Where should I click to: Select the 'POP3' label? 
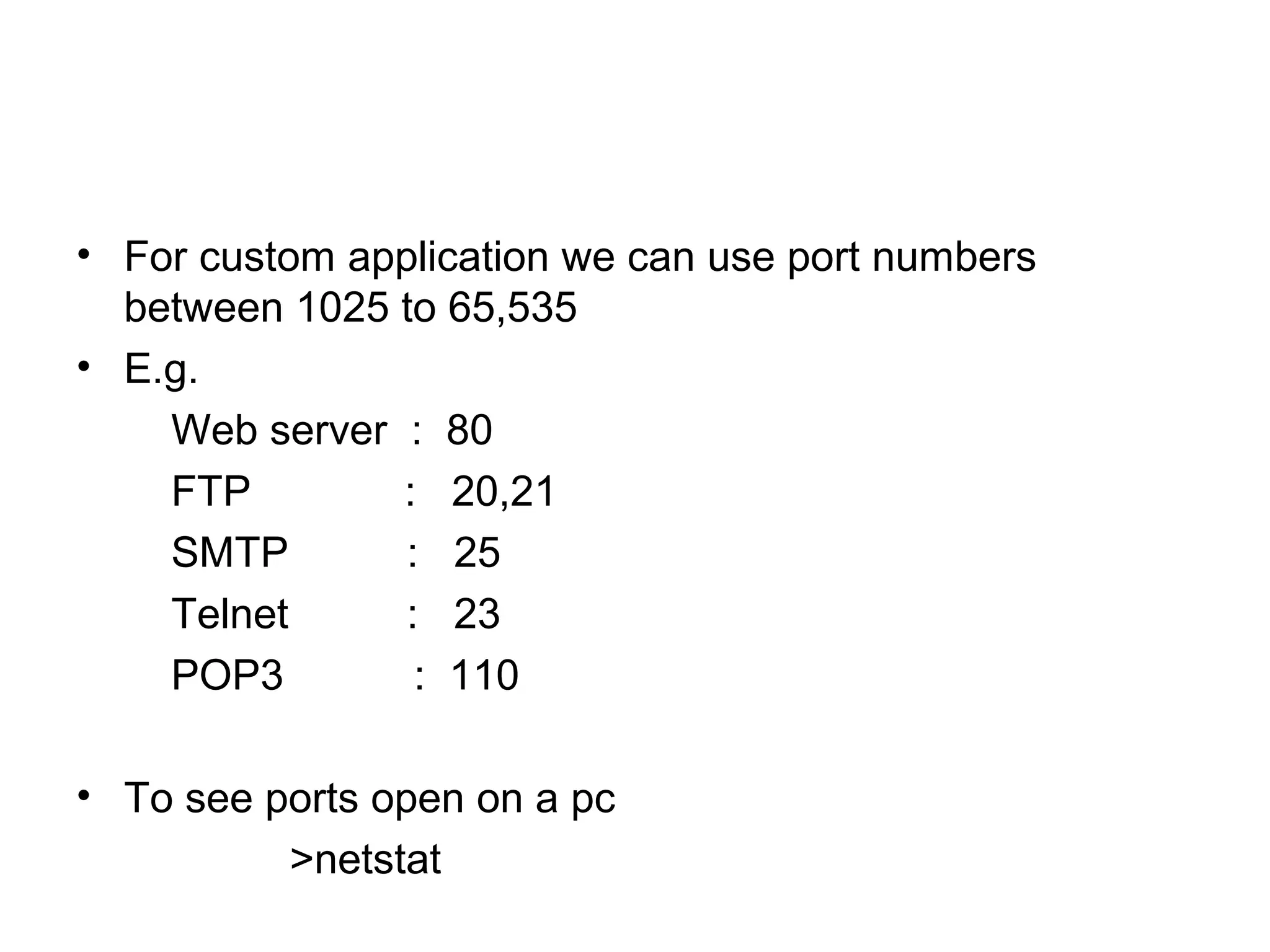pyautogui.click(x=227, y=674)
